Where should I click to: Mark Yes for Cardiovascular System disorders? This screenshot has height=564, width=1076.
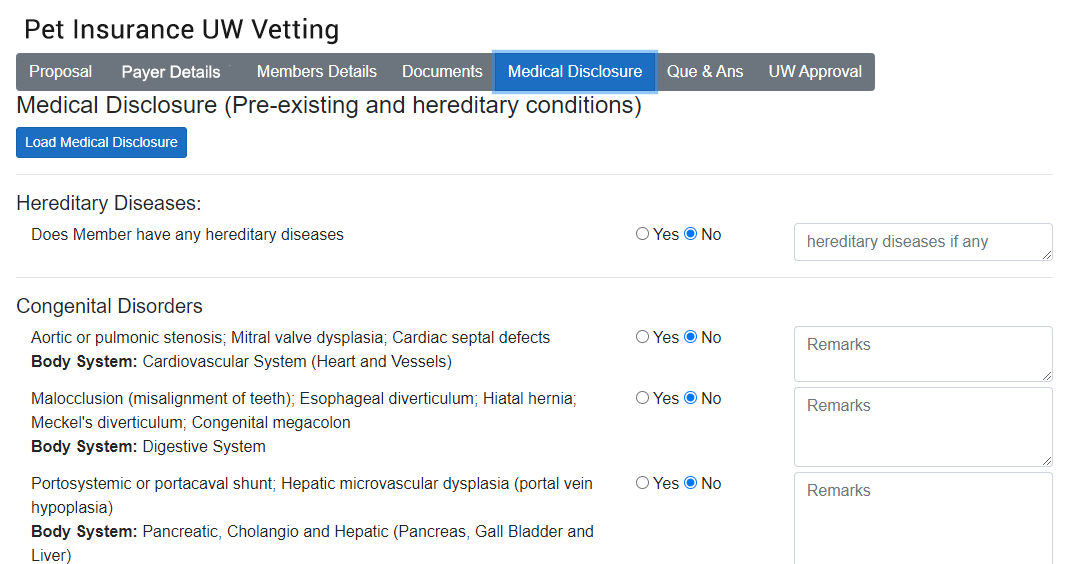(x=642, y=337)
